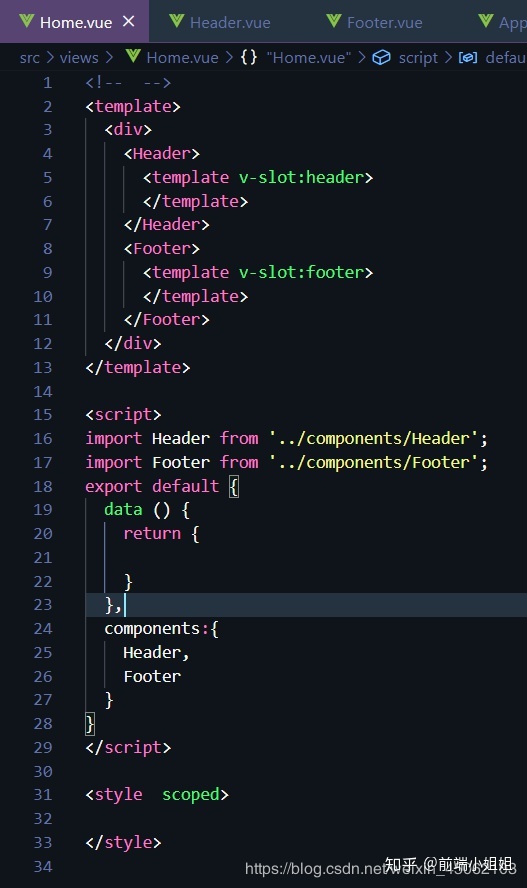Screen dimensions: 527x888
Task: Click the scoped attribute in style tag
Action: [191, 795]
